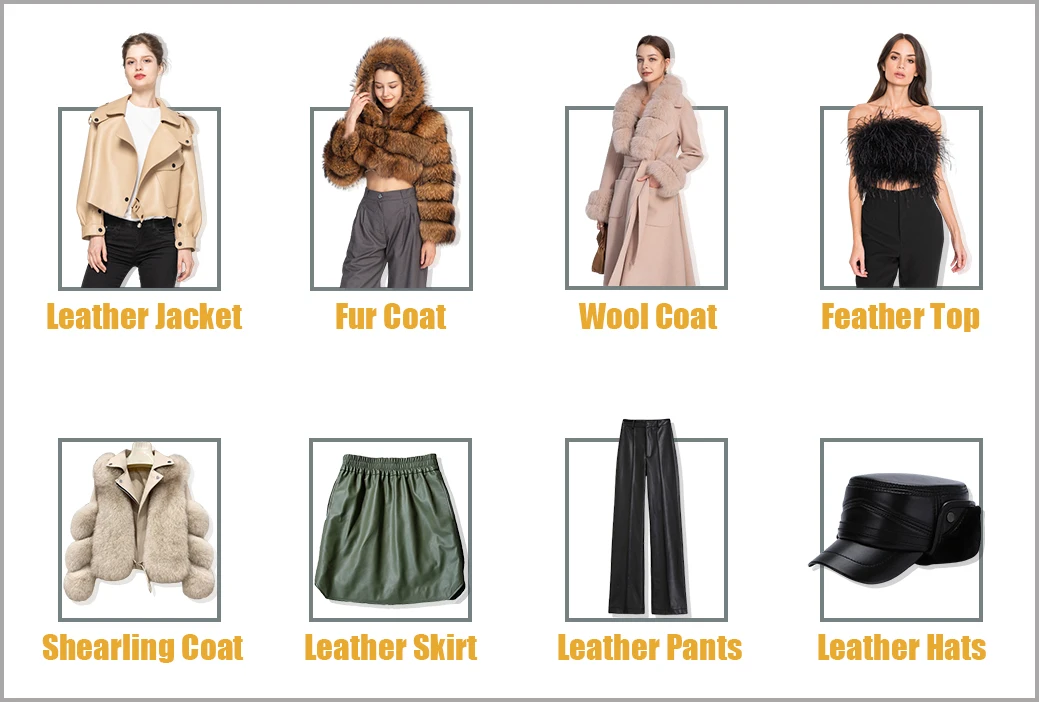This screenshot has width=1039, height=702.
Task: Open the Shearling Coat category label
Action: click(x=142, y=648)
